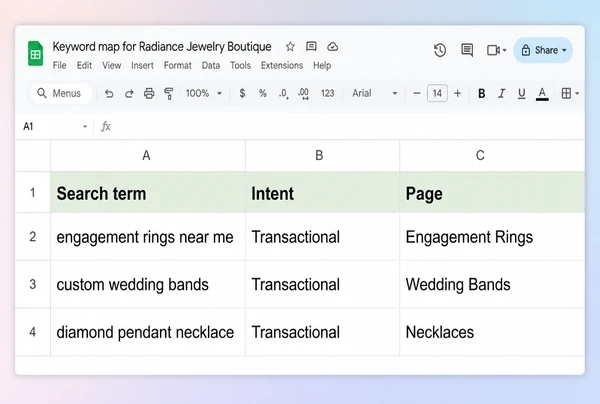Open the 123 number format menu
The image size is (600, 404).
tap(328, 93)
